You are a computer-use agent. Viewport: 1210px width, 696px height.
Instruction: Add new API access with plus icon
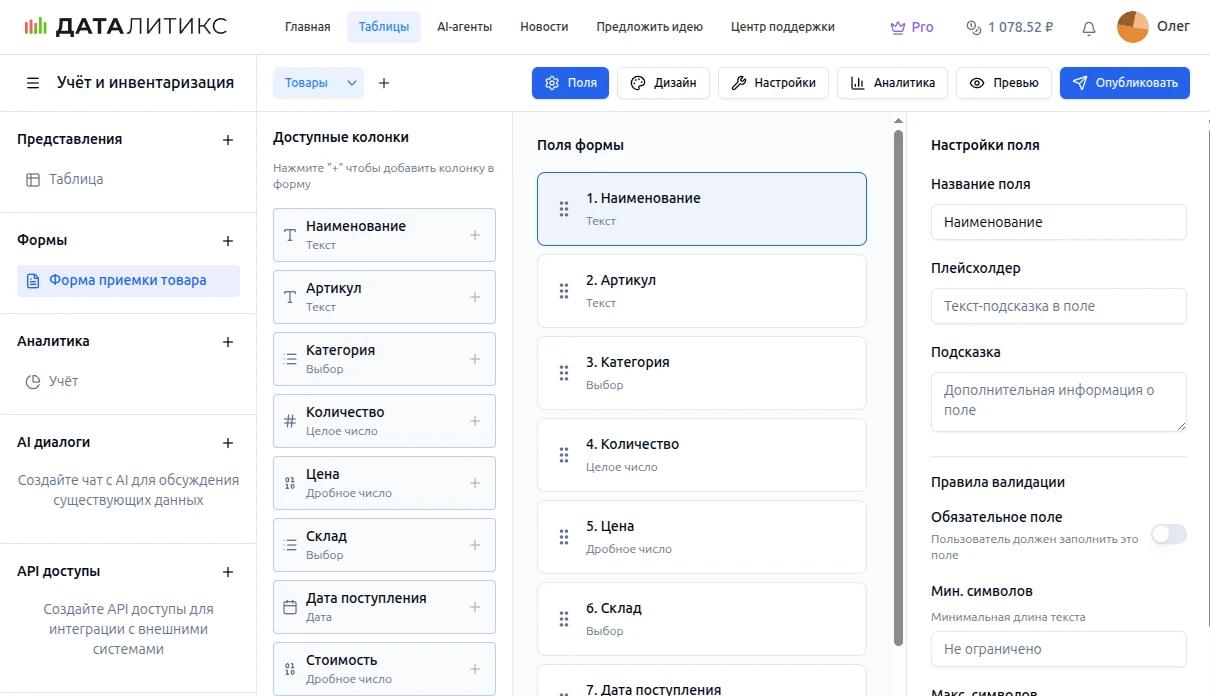(228, 572)
